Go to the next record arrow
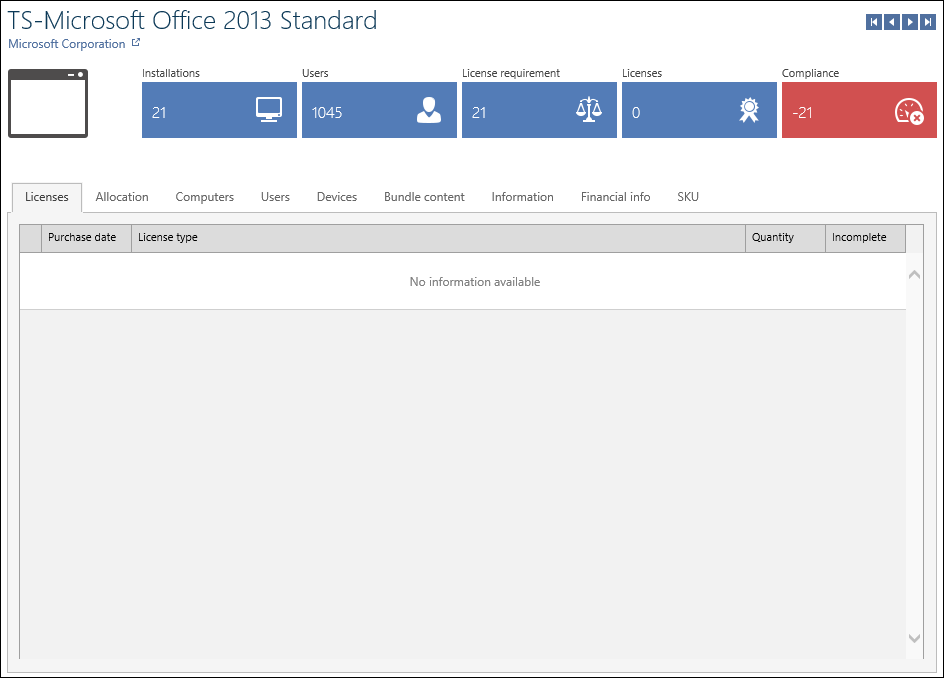The image size is (944, 678). click(x=910, y=22)
